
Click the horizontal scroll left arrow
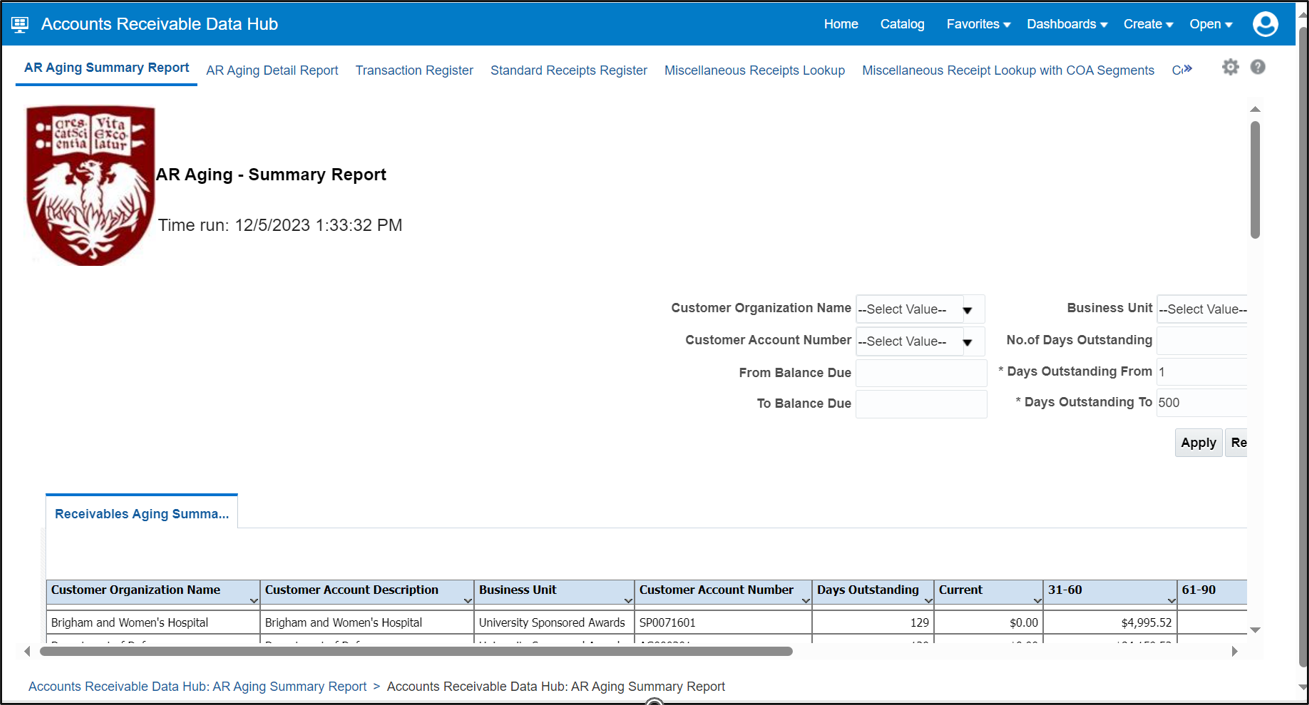coord(27,651)
